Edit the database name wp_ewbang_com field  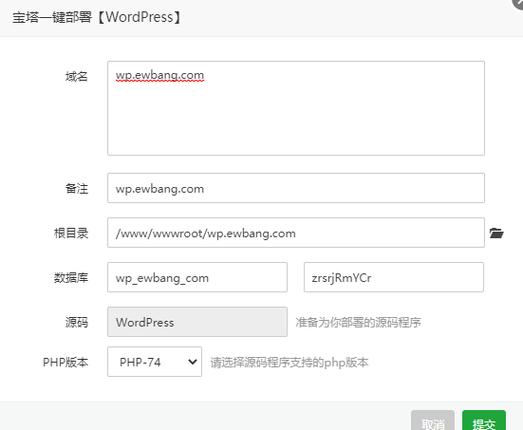(x=197, y=277)
